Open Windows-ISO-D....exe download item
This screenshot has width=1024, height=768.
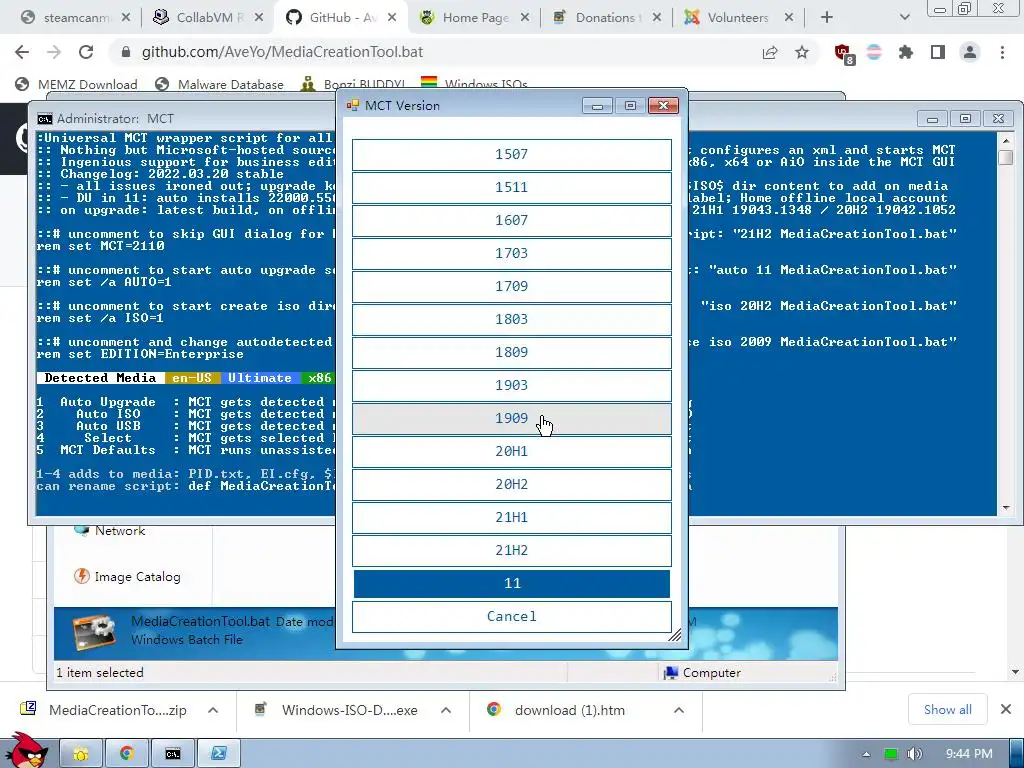(x=336, y=710)
